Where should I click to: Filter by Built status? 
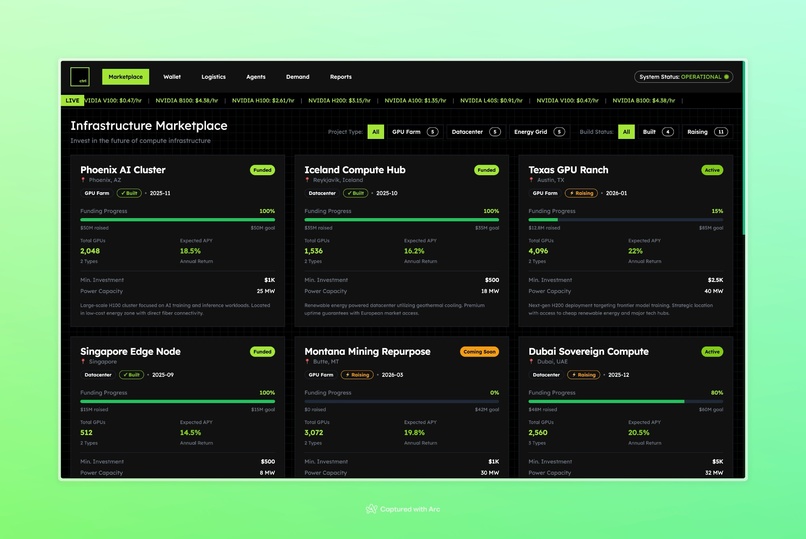click(657, 132)
